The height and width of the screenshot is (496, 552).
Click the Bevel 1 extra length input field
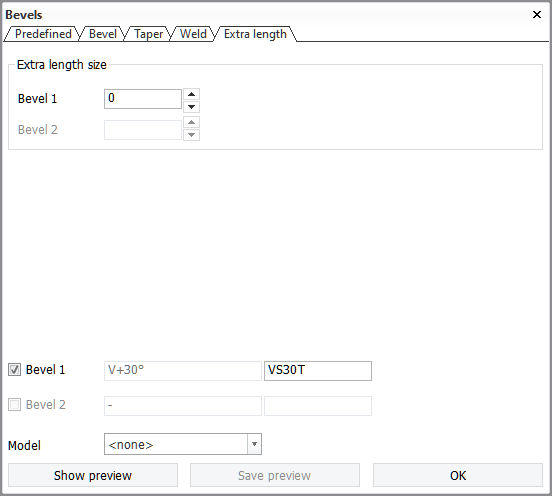(143, 99)
